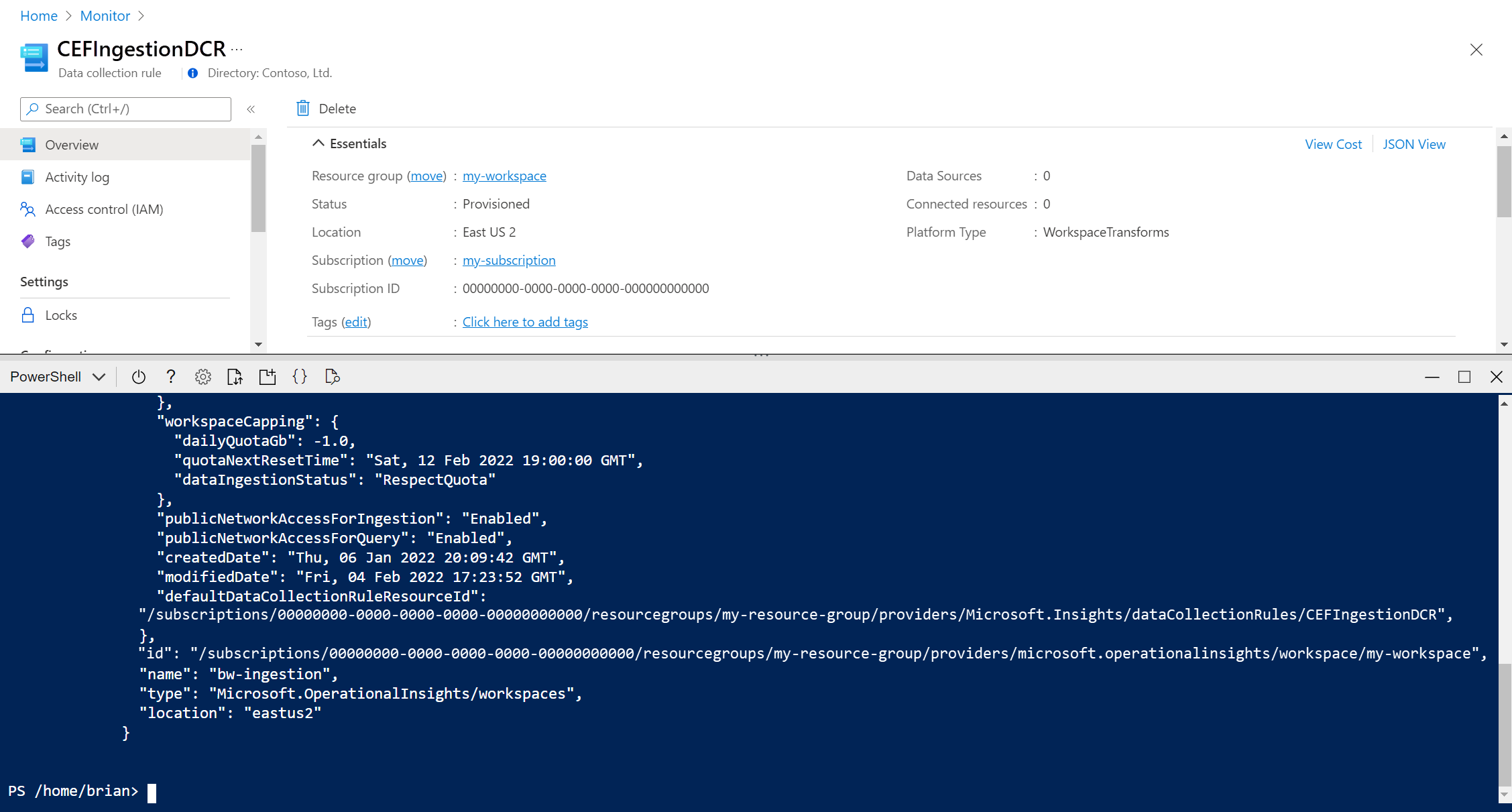Open Cloud Shell help question mark

[x=171, y=377]
